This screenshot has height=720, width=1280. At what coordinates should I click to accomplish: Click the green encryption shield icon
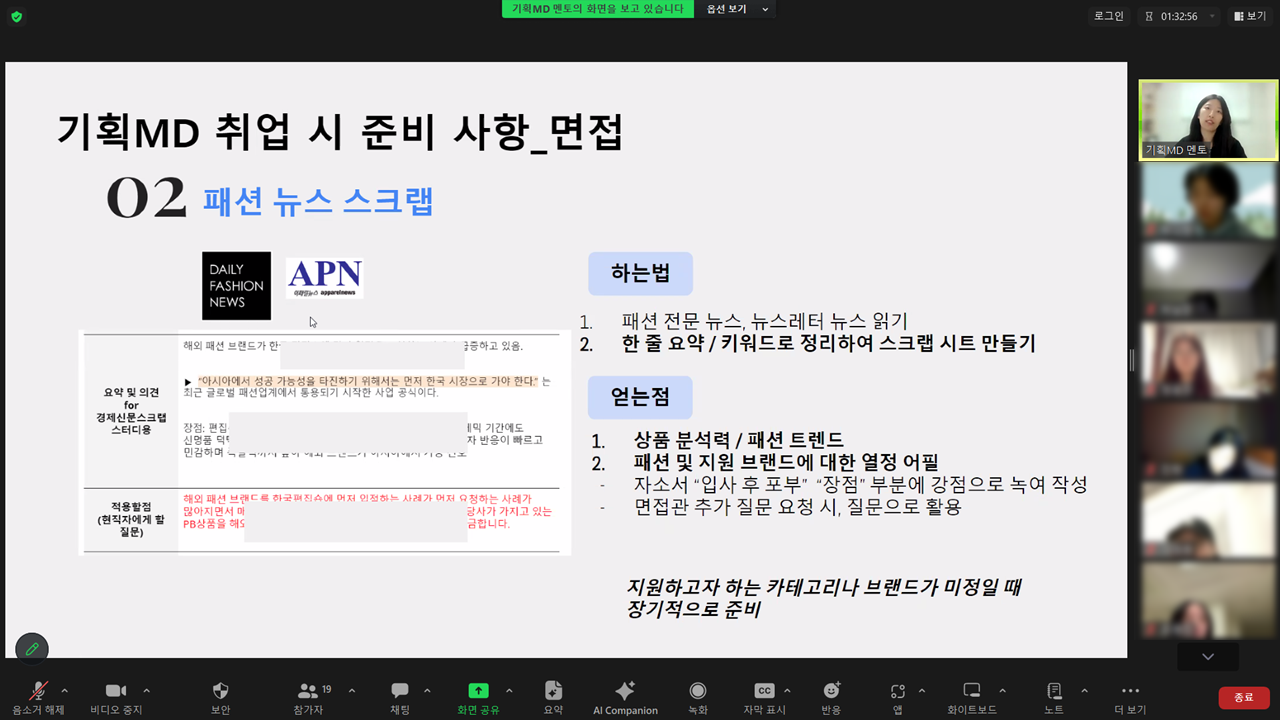click(16, 16)
